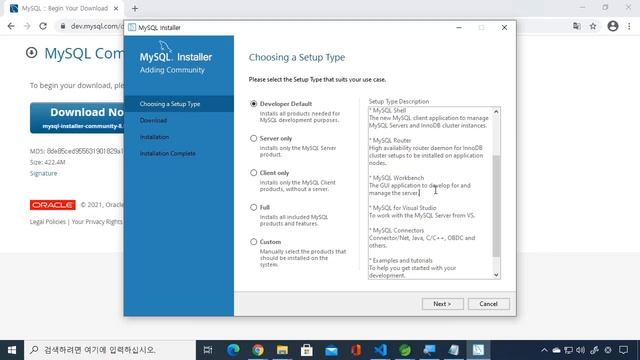Image resolution: width=640 pixels, height=360 pixels.
Task: Select the Developer Default setup type
Action: pos(253,104)
